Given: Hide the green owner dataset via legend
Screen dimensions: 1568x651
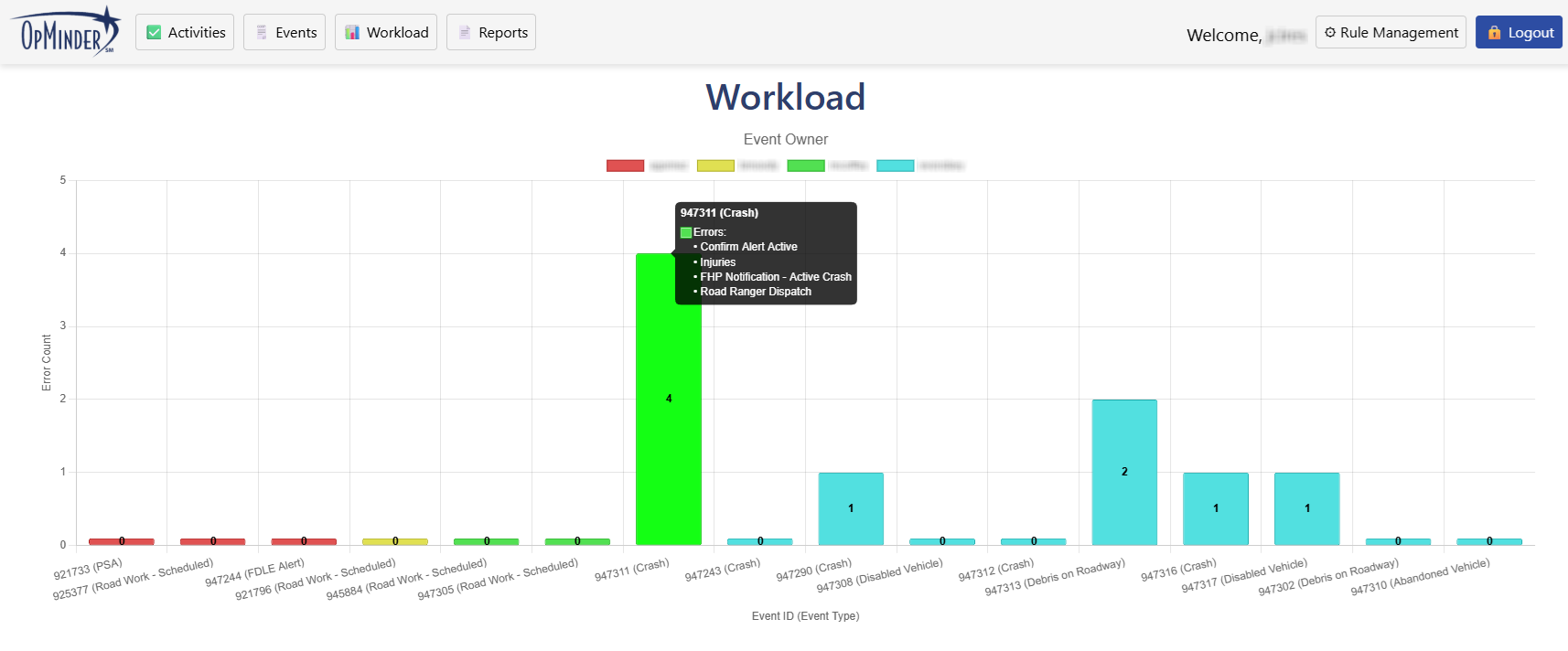Looking at the screenshot, I should 805,165.
